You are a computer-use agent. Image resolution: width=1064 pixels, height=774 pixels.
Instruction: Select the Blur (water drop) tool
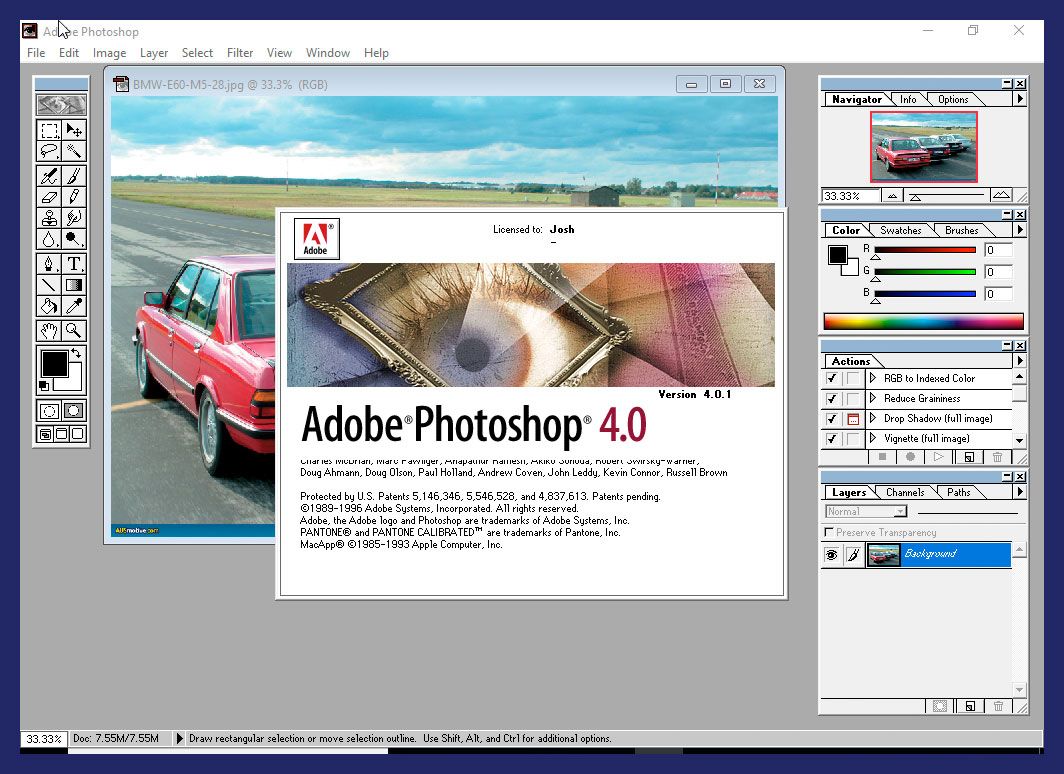pos(49,239)
